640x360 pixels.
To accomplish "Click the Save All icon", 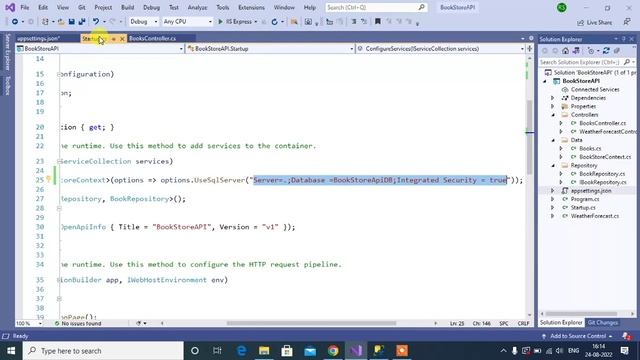I will tap(82, 22).
